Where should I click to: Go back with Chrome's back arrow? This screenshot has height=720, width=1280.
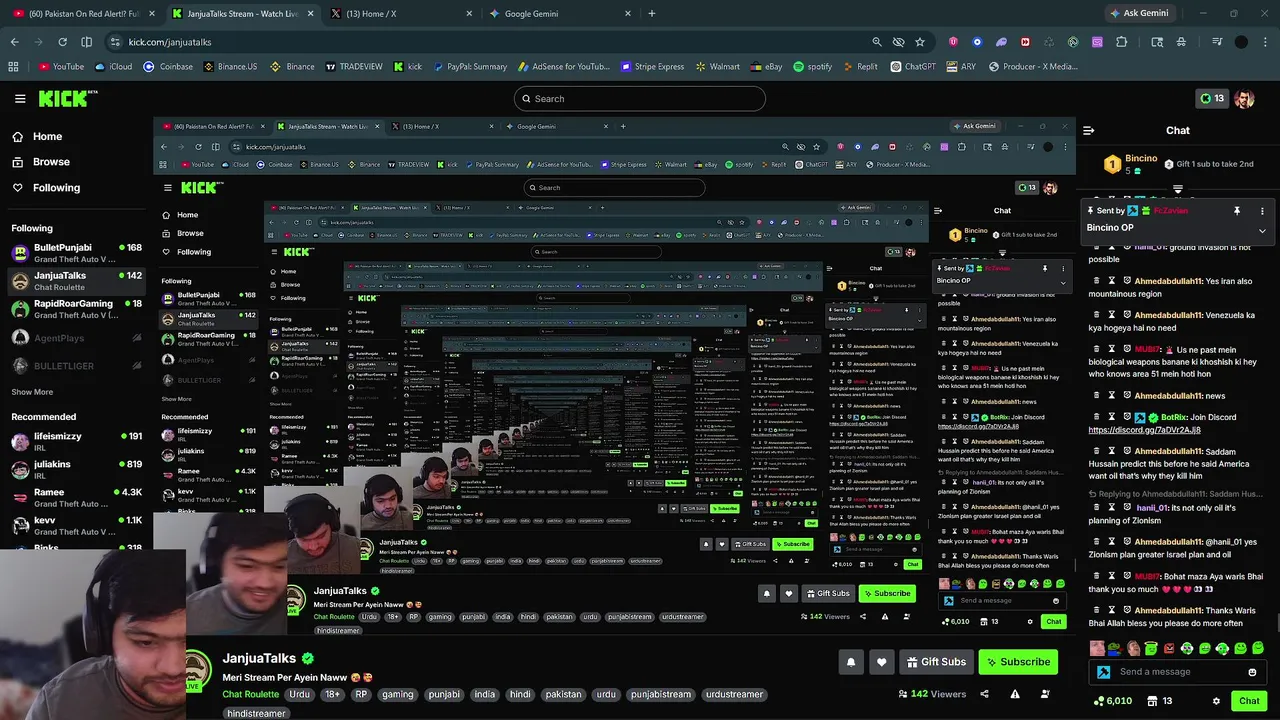14,42
